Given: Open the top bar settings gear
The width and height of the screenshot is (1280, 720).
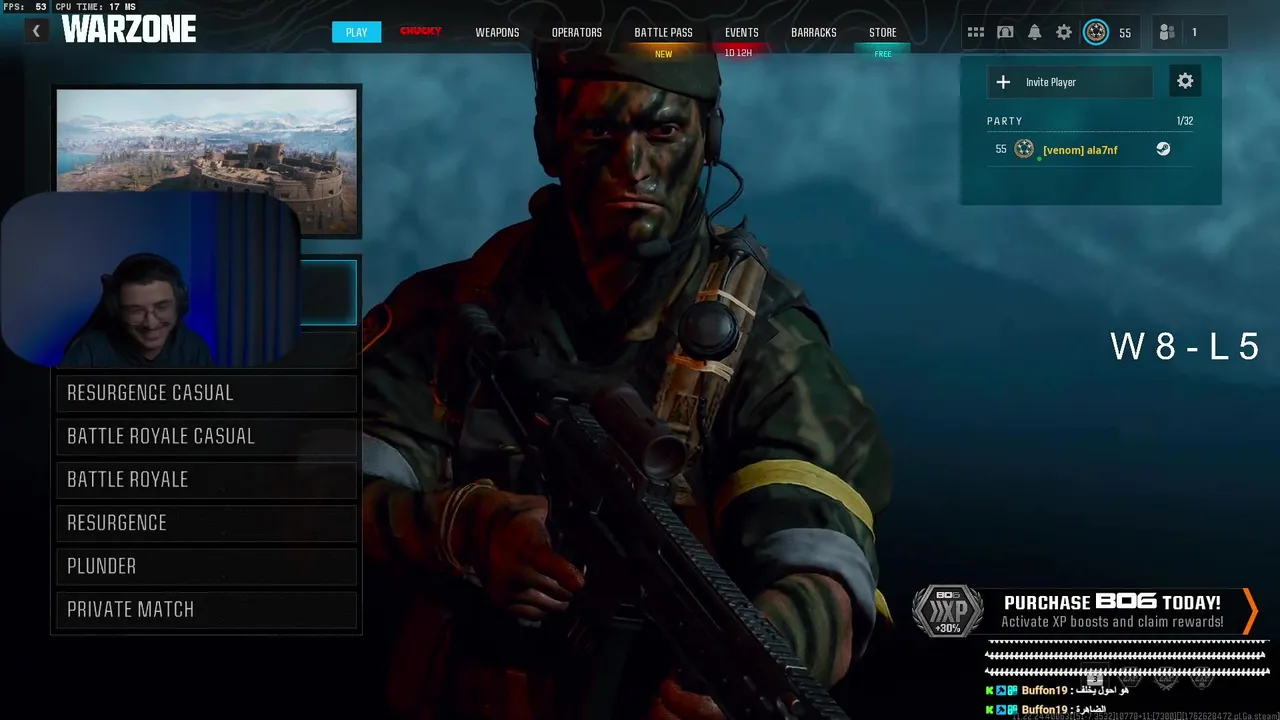Looking at the screenshot, I should 1064,32.
